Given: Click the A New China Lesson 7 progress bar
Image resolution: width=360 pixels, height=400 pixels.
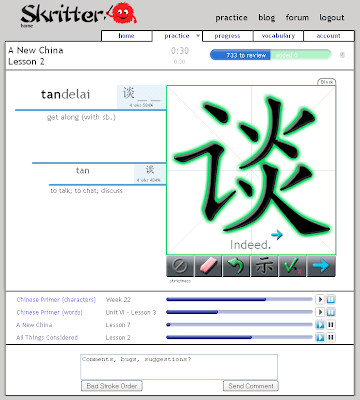Looking at the screenshot, I should (x=239, y=325).
